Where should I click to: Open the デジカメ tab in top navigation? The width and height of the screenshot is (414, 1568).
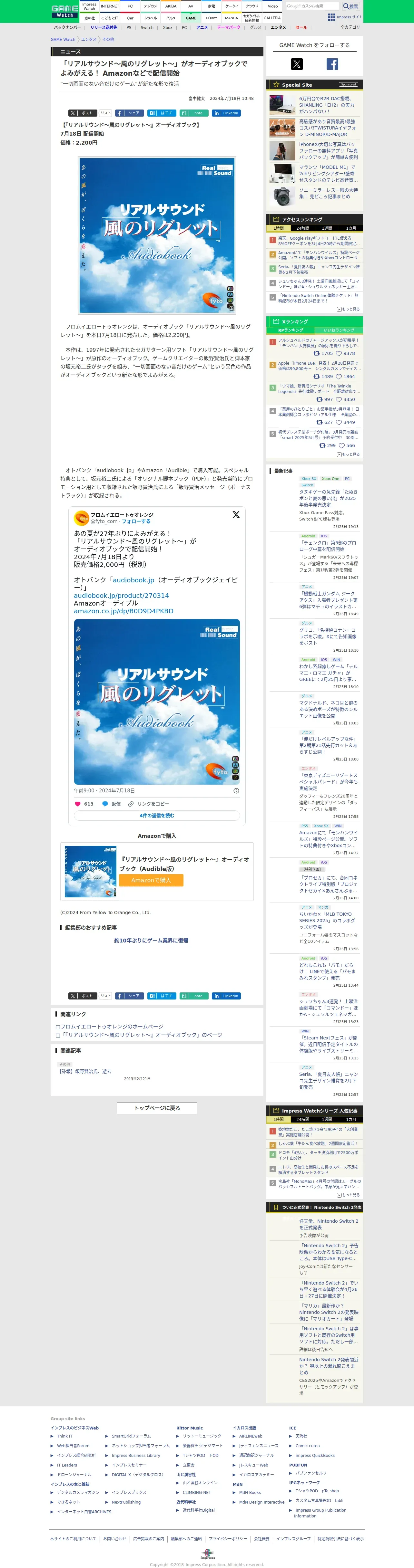pyautogui.click(x=151, y=6)
